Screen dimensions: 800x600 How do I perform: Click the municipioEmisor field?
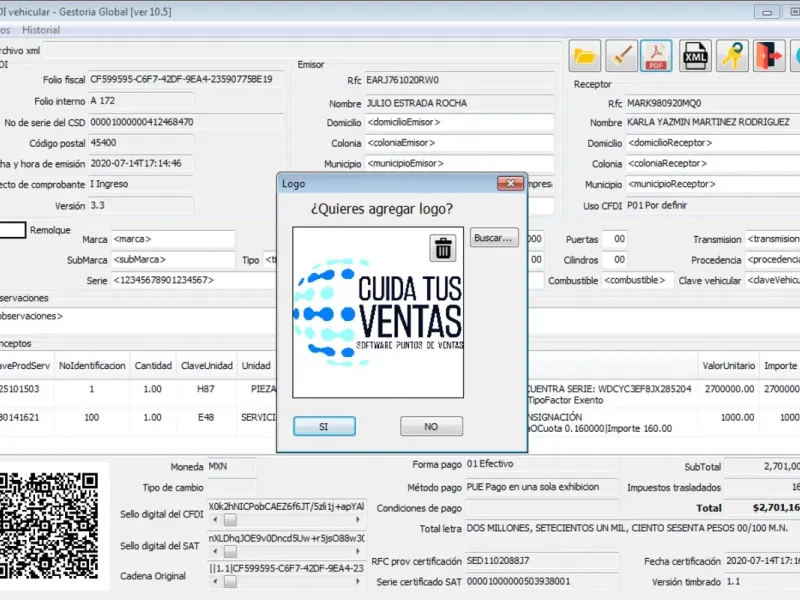(459, 163)
